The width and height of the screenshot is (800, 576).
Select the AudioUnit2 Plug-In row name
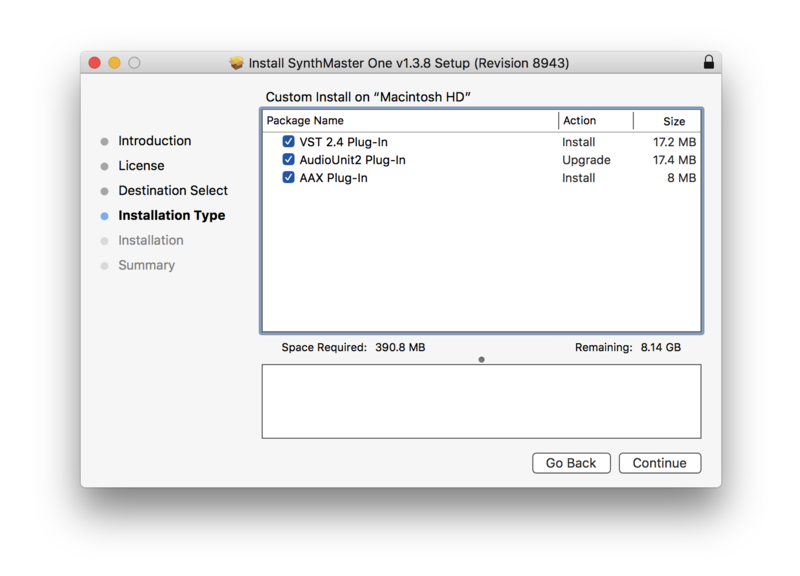352,160
